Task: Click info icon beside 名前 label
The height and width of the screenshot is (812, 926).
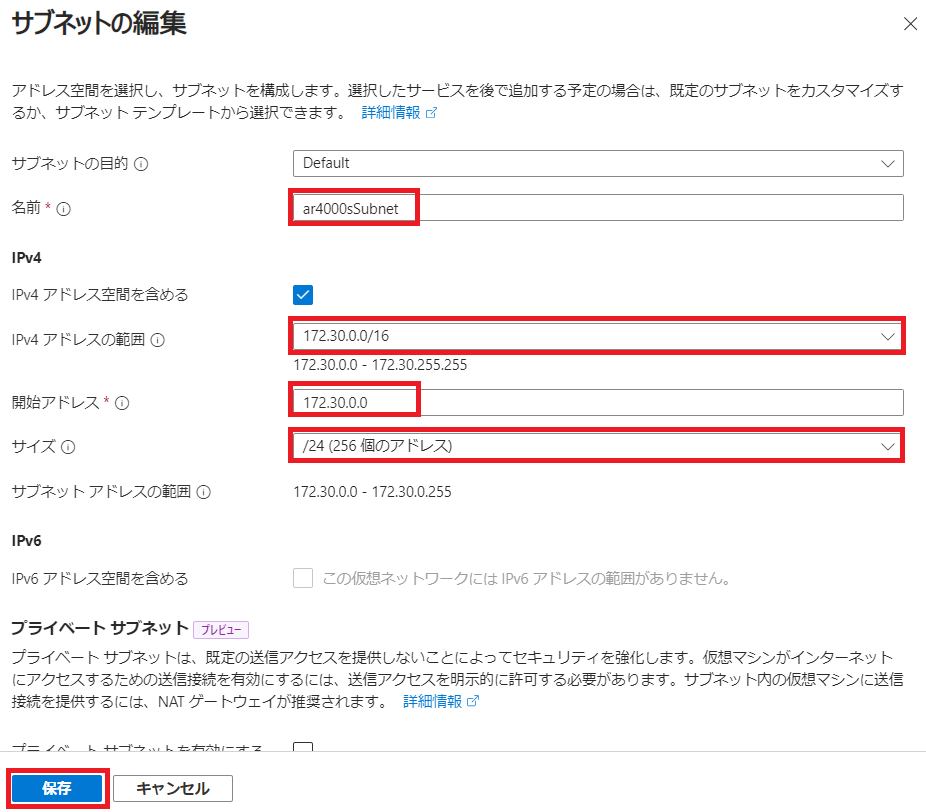Action: 63,208
